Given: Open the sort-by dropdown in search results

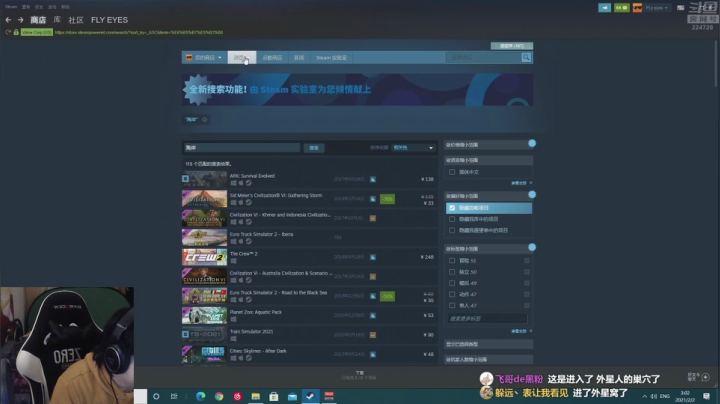Looking at the screenshot, I should [x=413, y=147].
